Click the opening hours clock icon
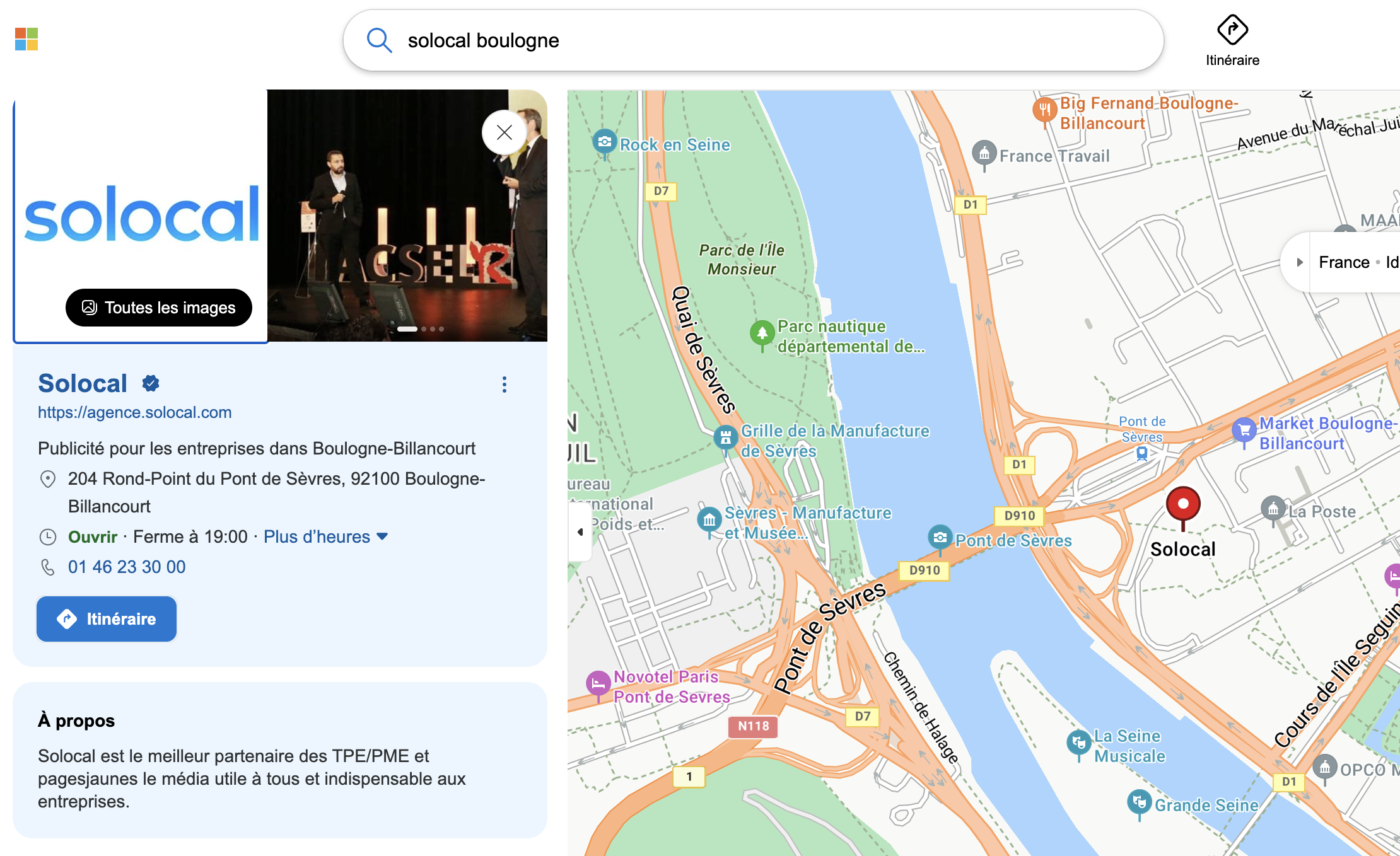The width and height of the screenshot is (1400, 856). [48, 537]
